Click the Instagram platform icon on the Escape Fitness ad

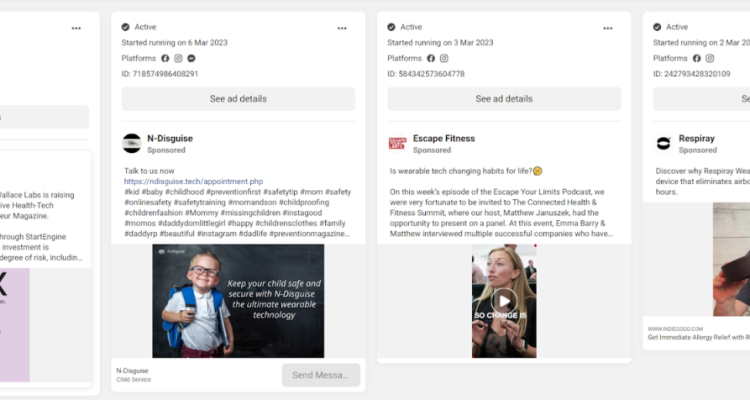point(444,58)
